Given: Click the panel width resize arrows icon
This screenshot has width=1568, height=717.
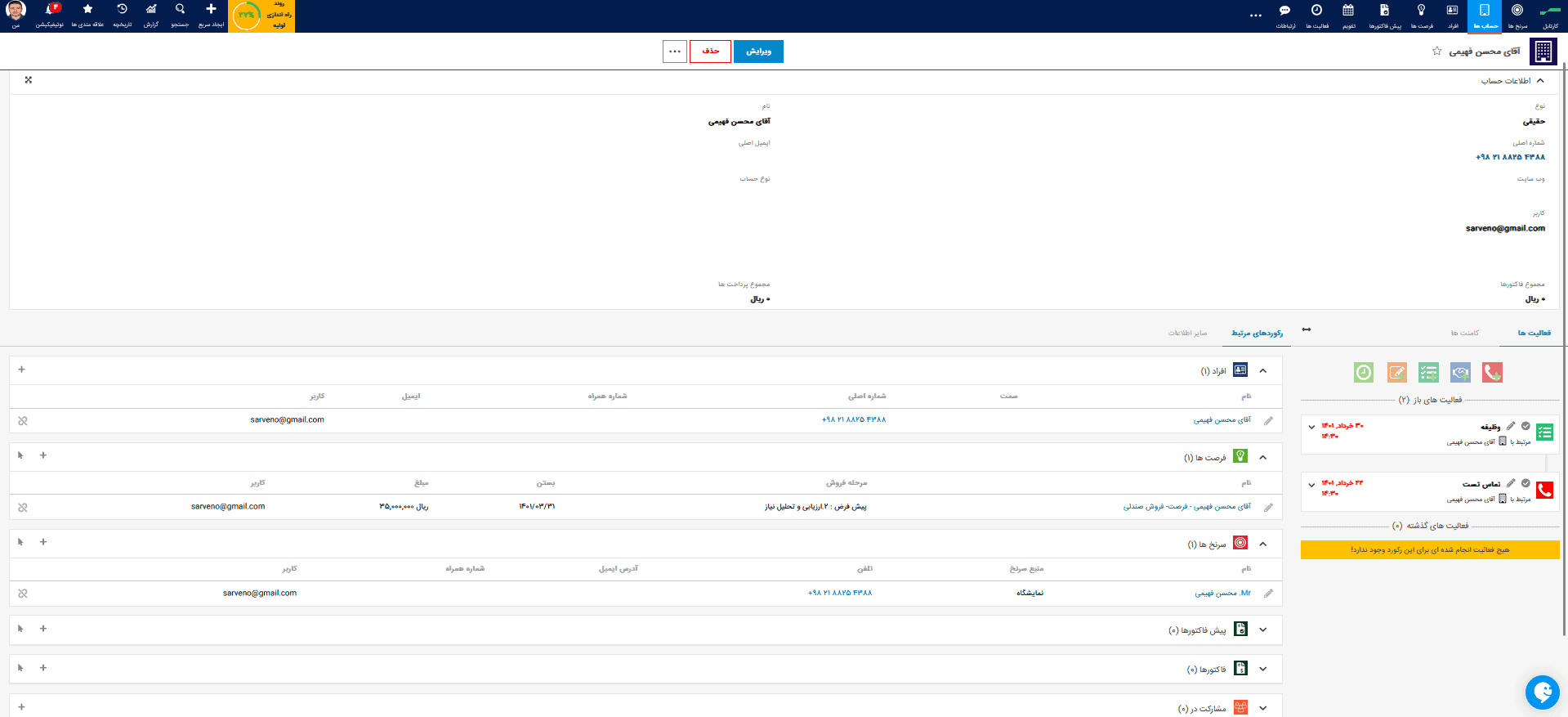Looking at the screenshot, I should 1307,329.
